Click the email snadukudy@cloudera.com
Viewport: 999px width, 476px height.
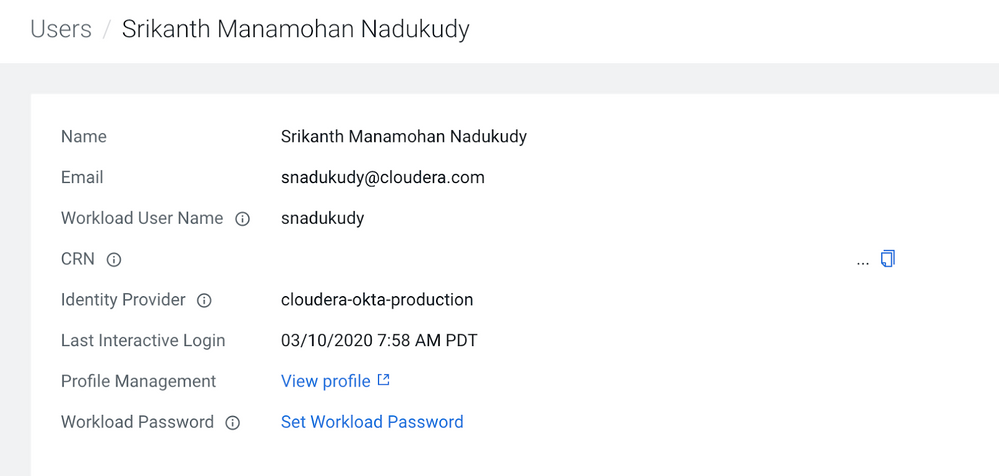(x=382, y=177)
